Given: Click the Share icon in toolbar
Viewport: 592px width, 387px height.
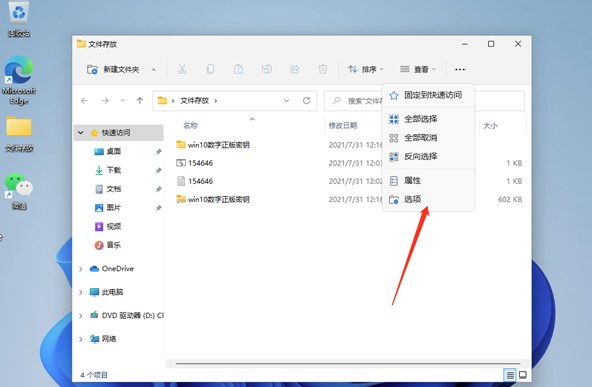Looking at the screenshot, I should (294, 69).
